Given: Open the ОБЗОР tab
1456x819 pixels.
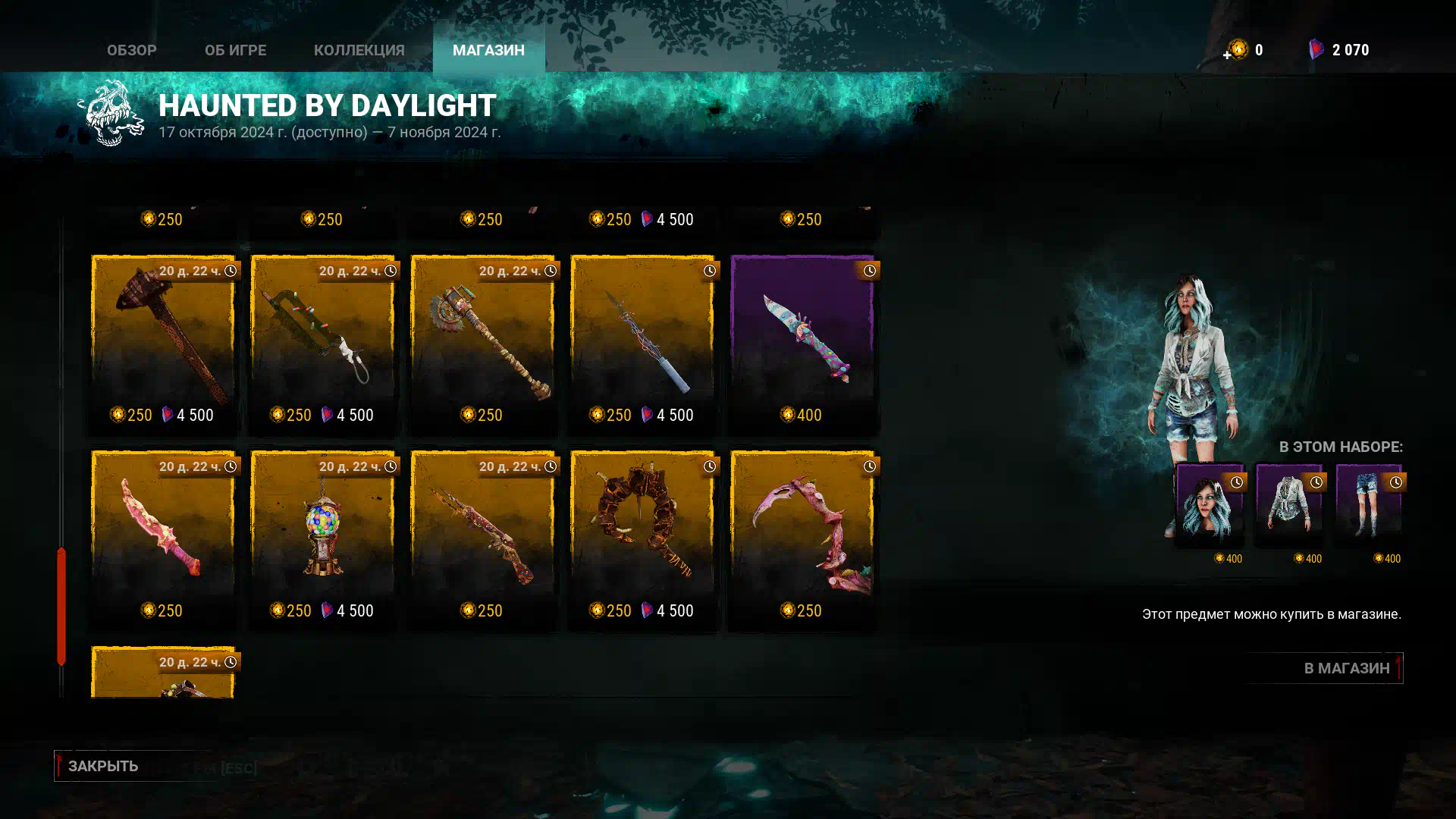Looking at the screenshot, I should [x=131, y=50].
